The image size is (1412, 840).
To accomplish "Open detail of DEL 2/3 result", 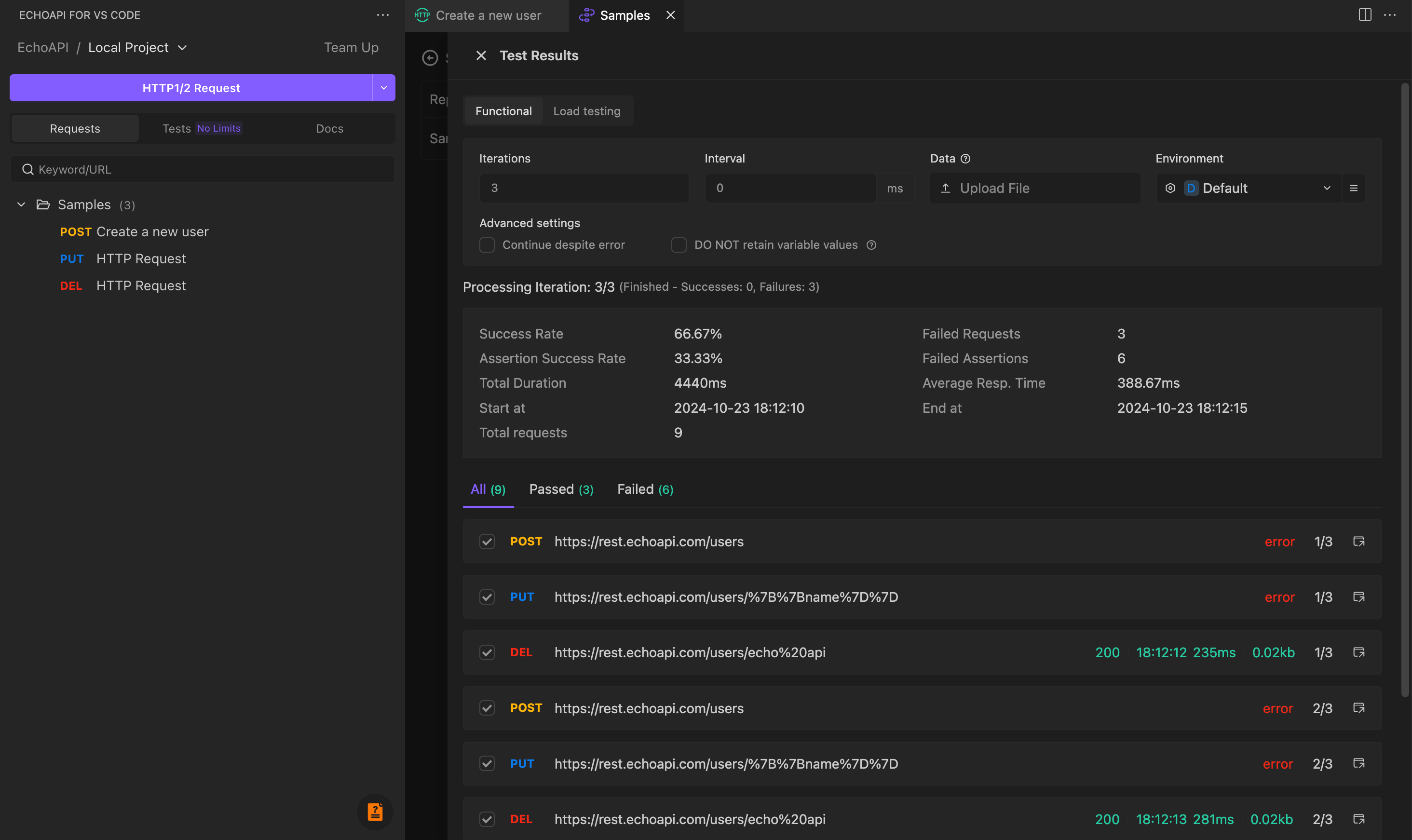I will click(1358, 819).
